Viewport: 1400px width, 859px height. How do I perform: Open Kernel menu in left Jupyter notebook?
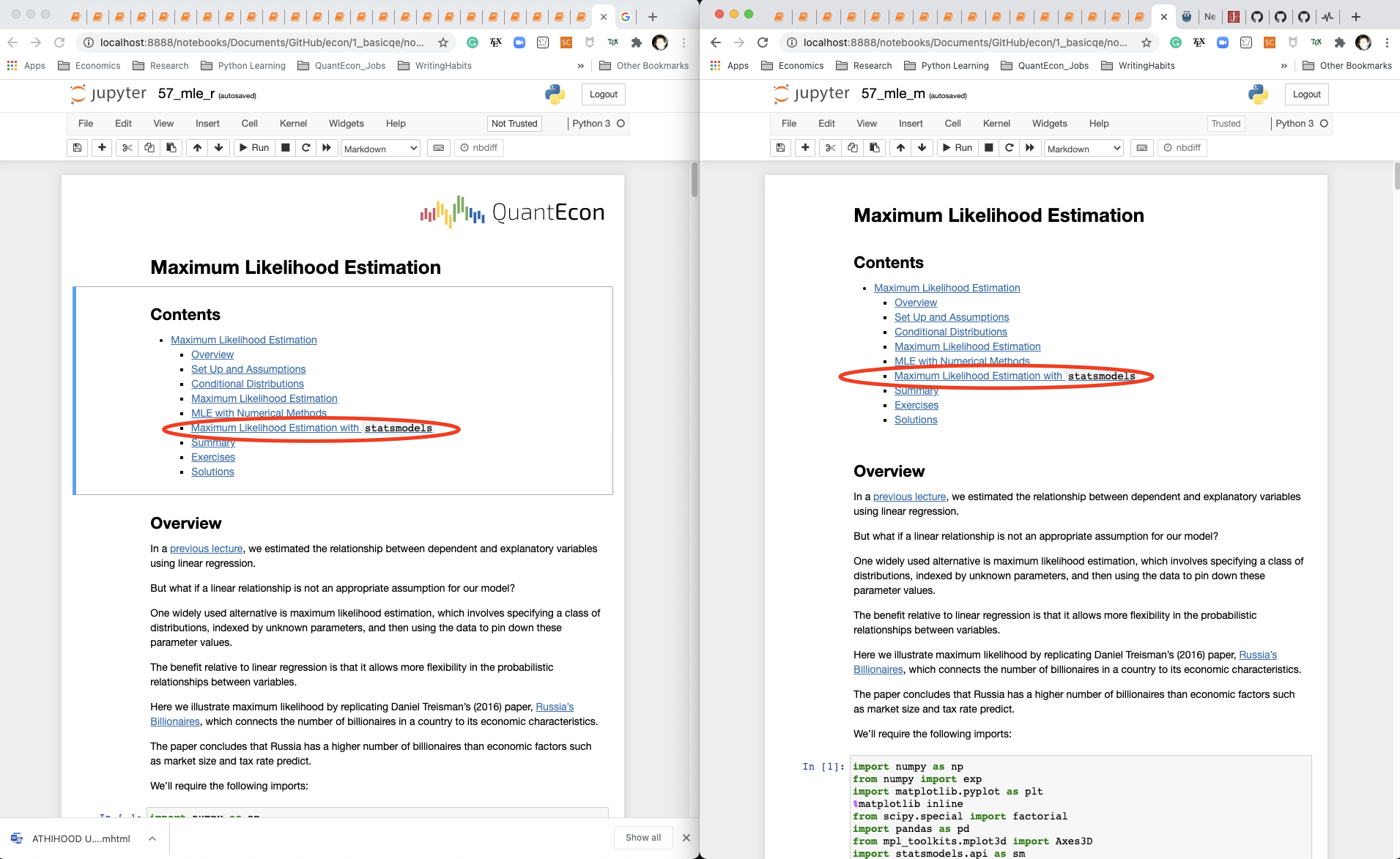coord(293,124)
